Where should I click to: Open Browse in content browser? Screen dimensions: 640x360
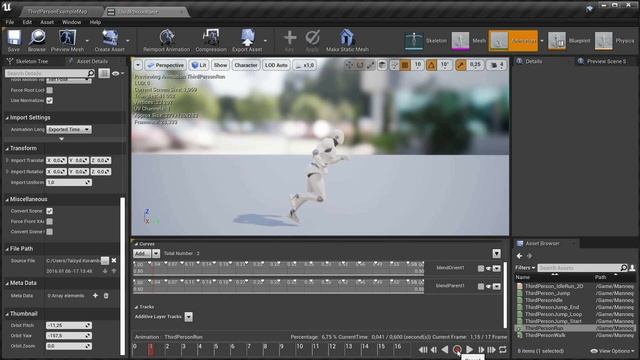[37, 40]
